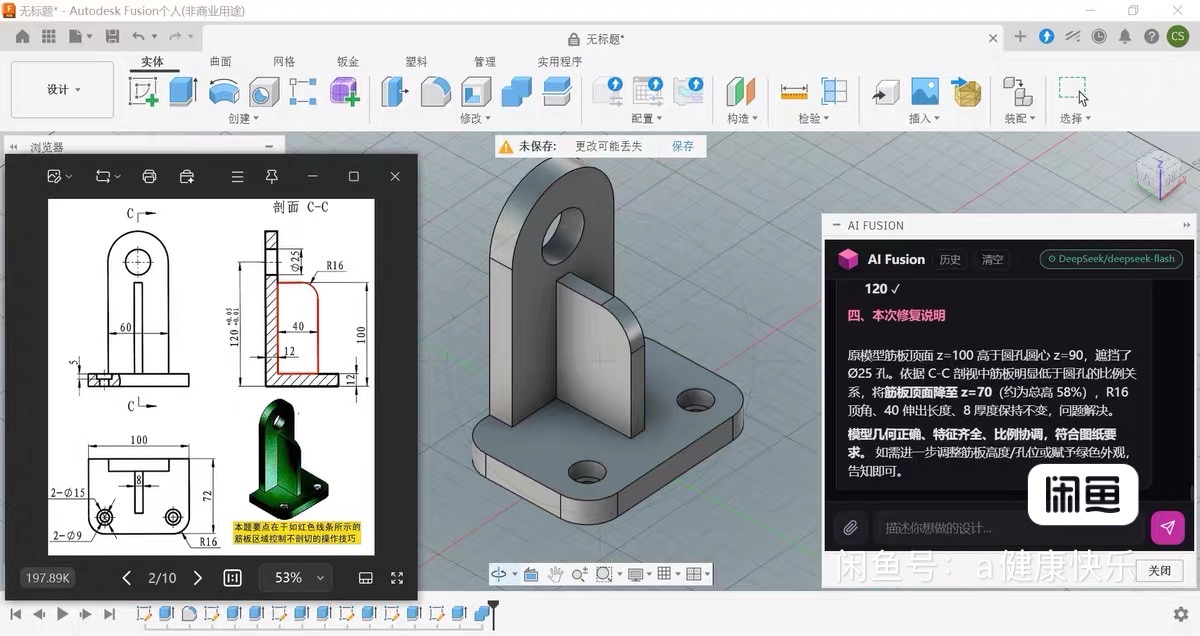Toggle actual-size 1:1 view in image viewer
This screenshot has height=636, width=1200.
(232, 578)
